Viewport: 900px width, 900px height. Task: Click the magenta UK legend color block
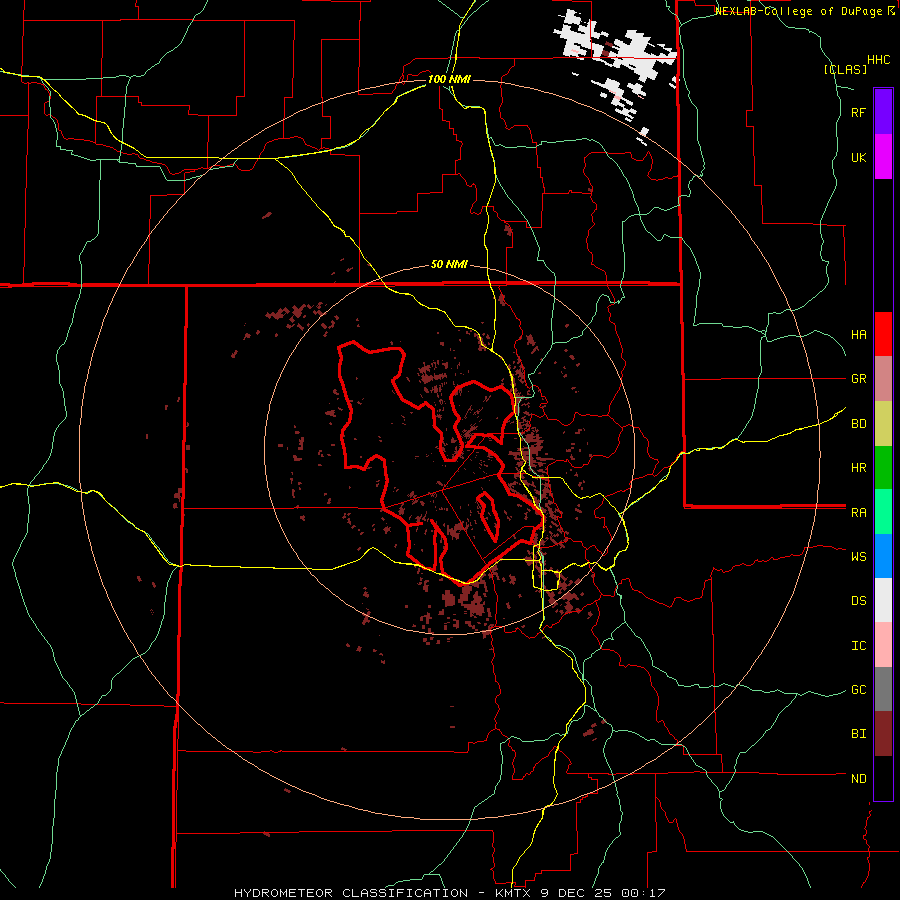[x=883, y=157]
